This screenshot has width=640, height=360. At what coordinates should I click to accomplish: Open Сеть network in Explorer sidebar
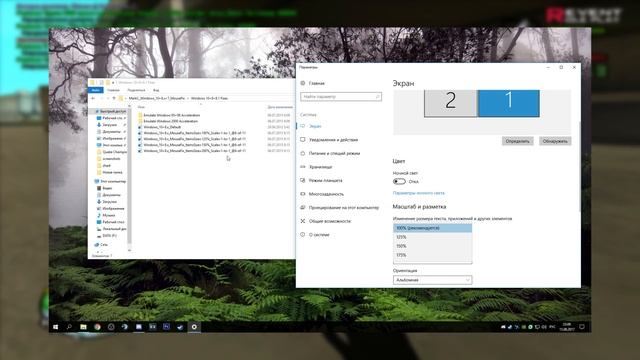pos(101,245)
